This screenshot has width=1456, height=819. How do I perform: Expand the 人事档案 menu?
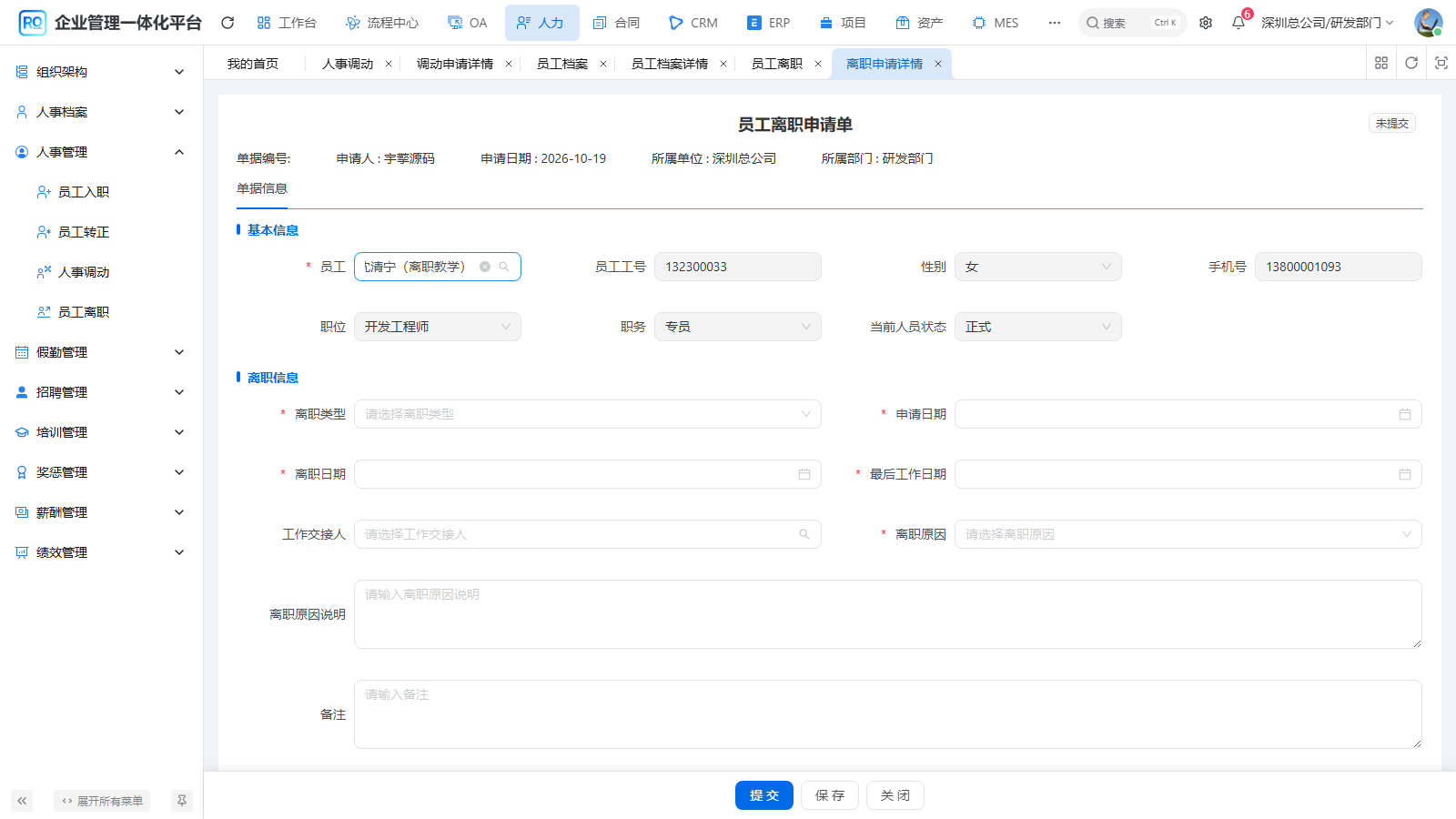pyautogui.click(x=101, y=112)
